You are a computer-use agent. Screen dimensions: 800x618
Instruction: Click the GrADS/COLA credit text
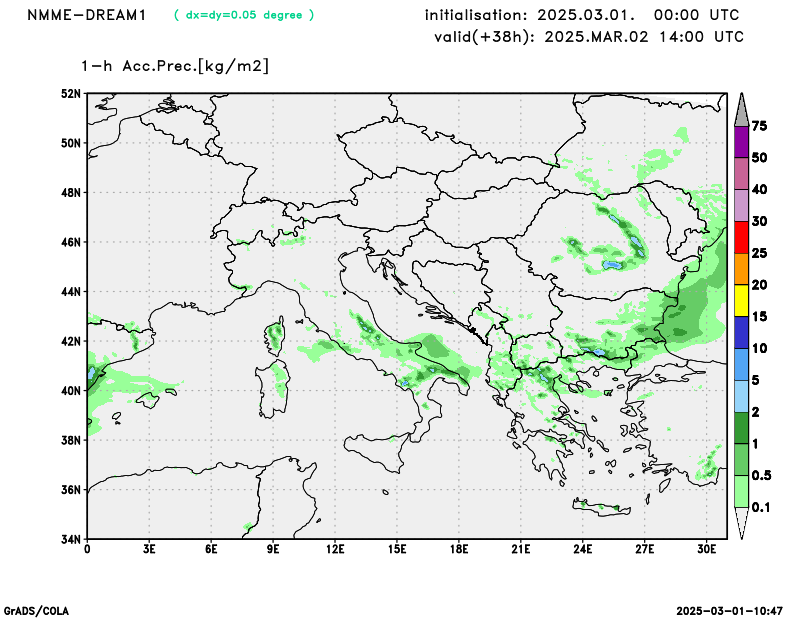tap(36, 611)
